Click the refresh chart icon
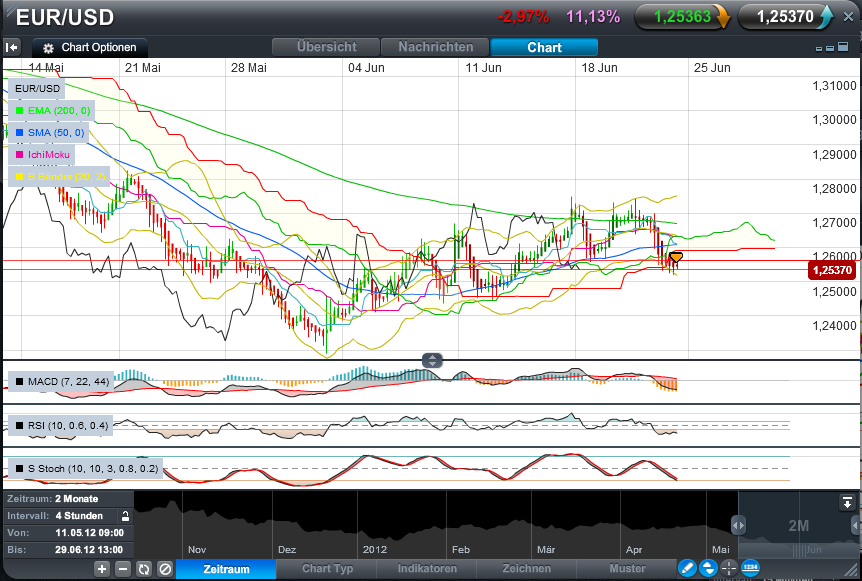This screenshot has width=862, height=581. pos(144,569)
